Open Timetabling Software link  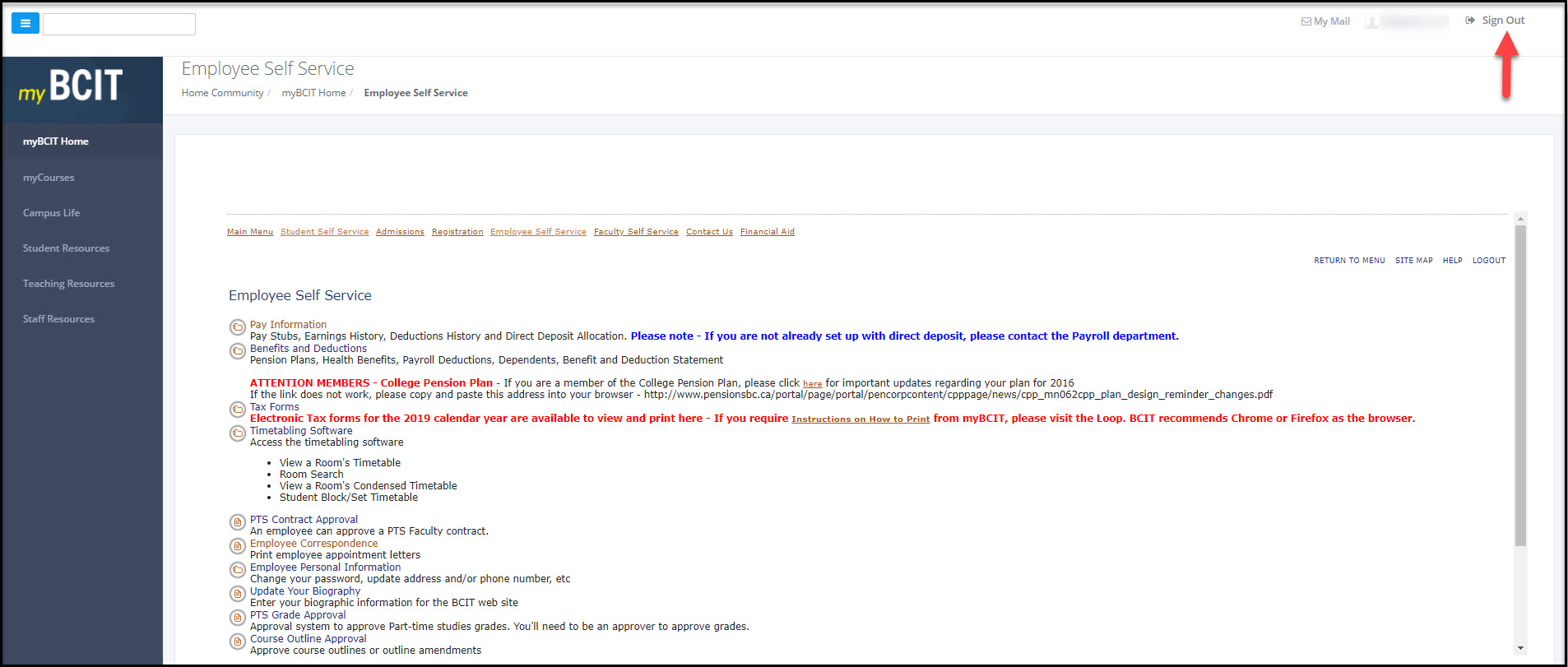point(301,431)
